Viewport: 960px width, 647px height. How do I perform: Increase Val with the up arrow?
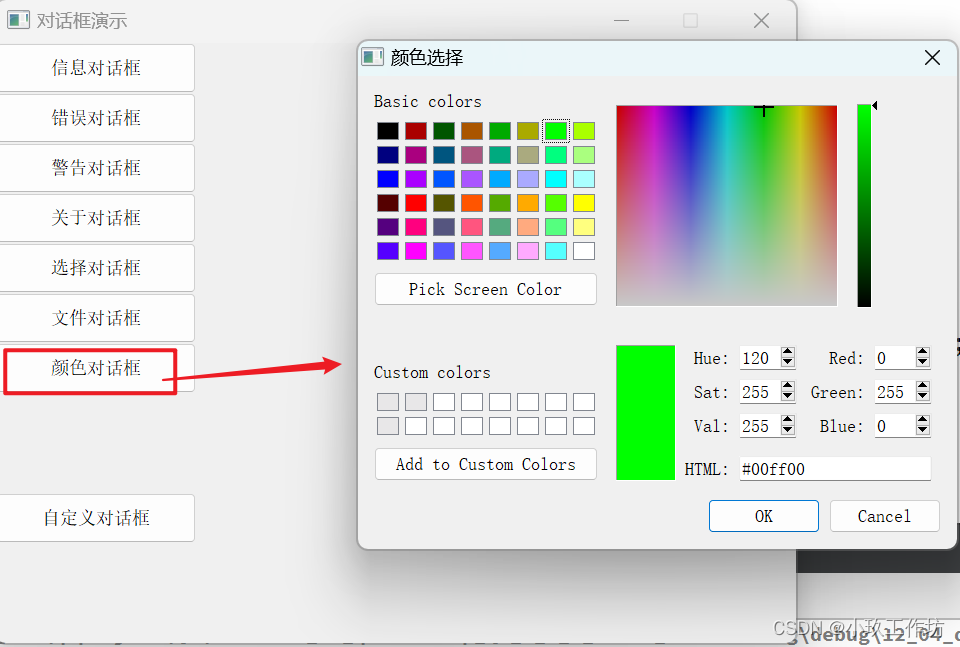788,421
